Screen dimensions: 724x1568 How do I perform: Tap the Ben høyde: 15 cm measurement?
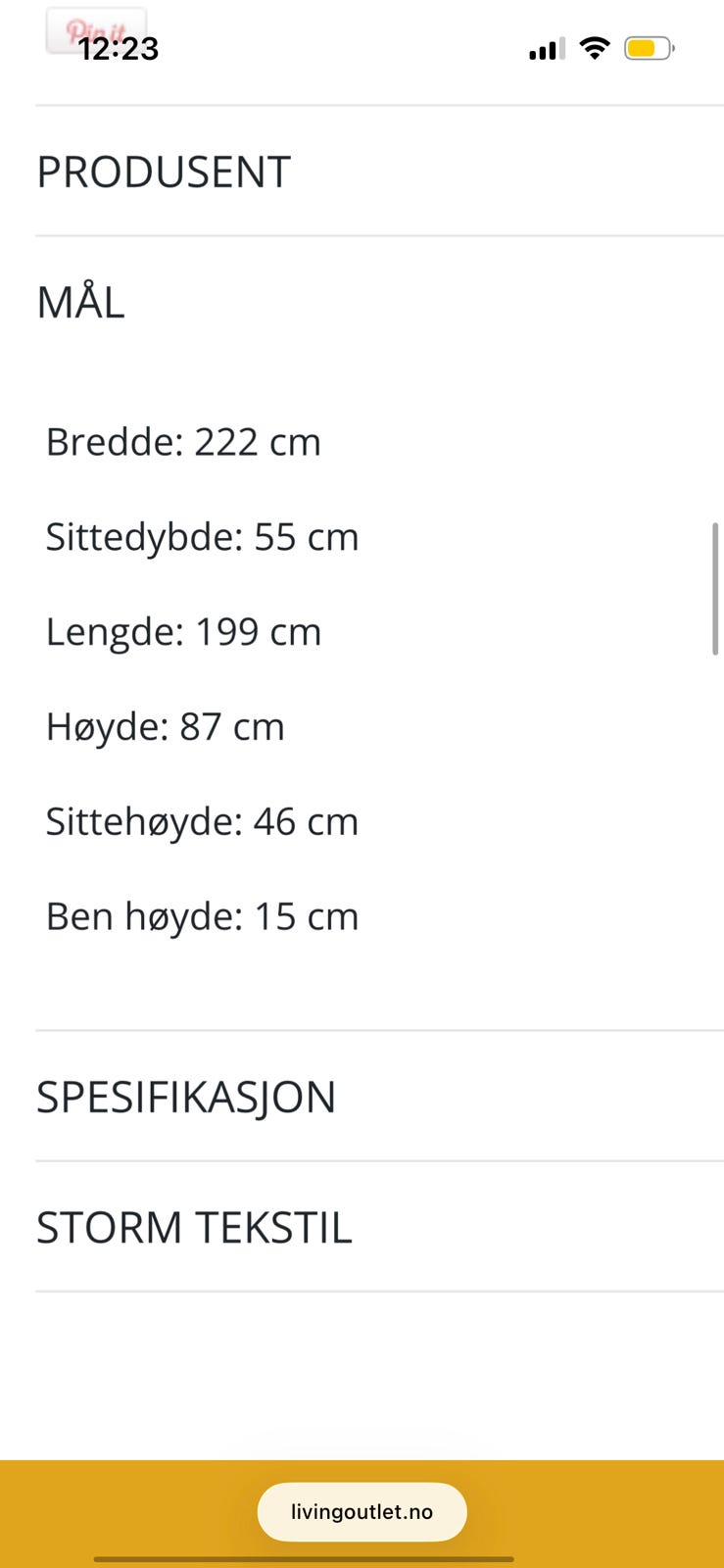coord(202,916)
